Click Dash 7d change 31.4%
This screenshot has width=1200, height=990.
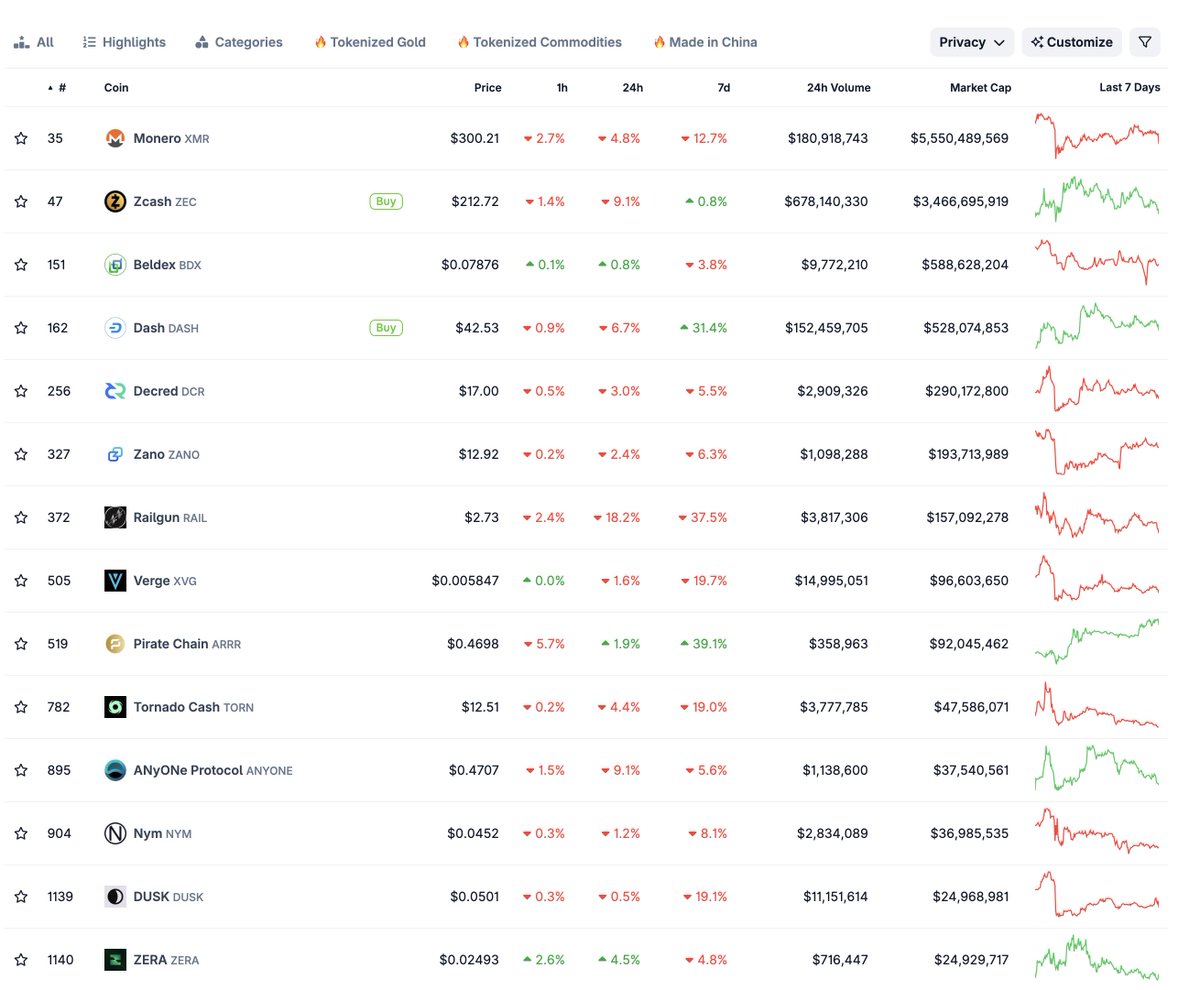703,328
